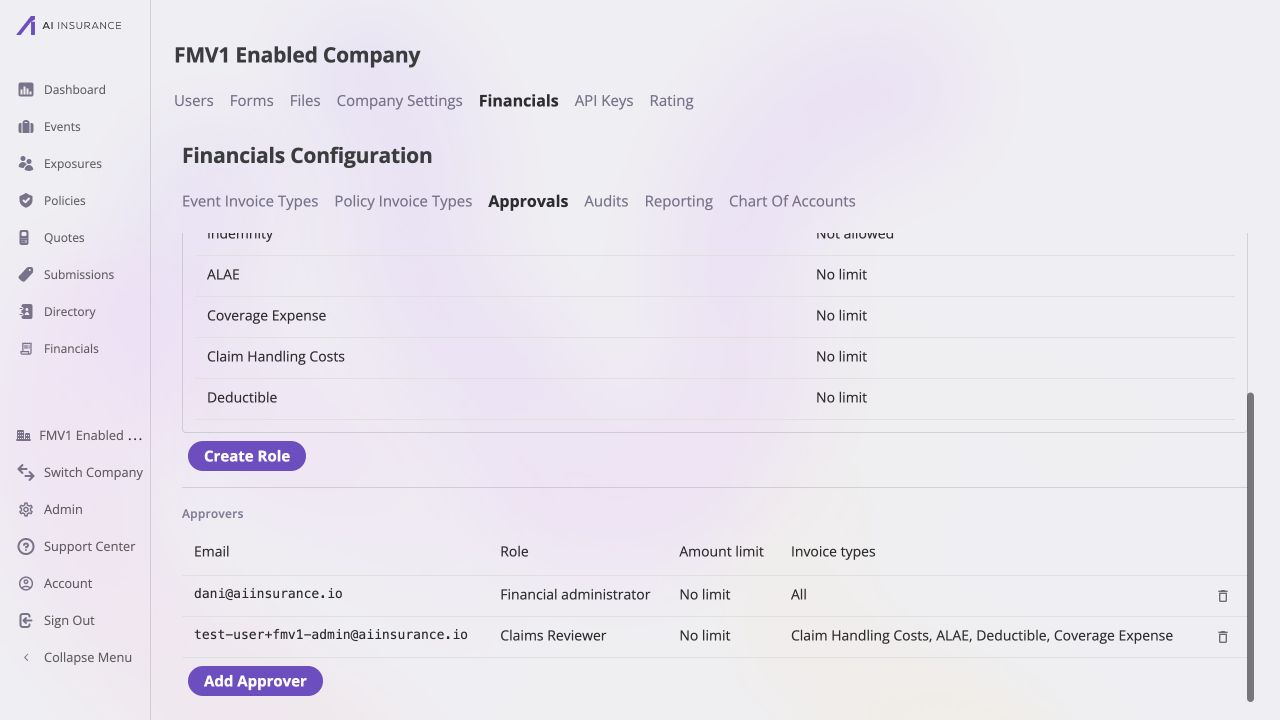1280x720 pixels.
Task: Open Quotes in sidebar
Action: (64, 238)
